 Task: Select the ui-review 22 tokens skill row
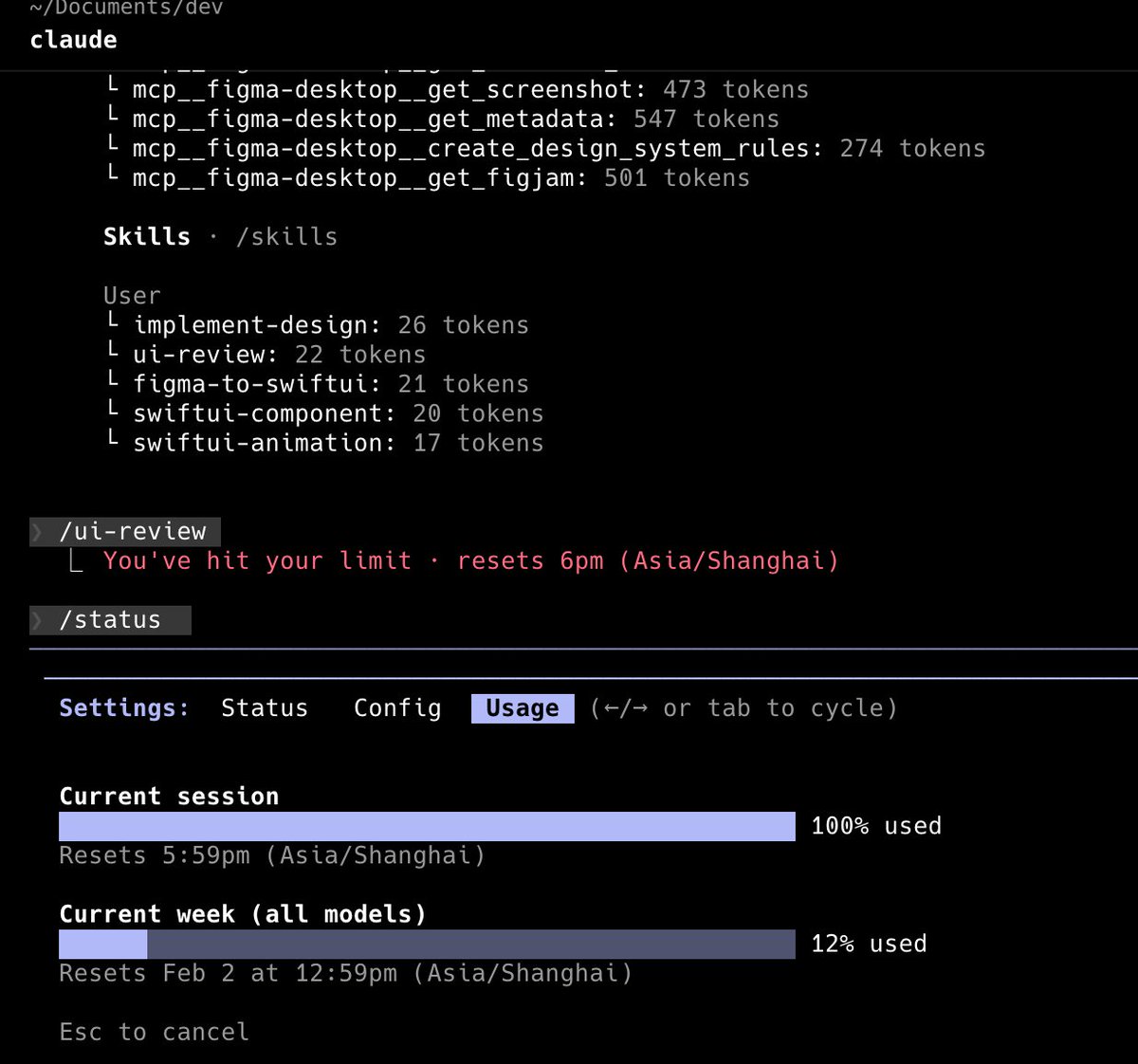click(x=266, y=355)
